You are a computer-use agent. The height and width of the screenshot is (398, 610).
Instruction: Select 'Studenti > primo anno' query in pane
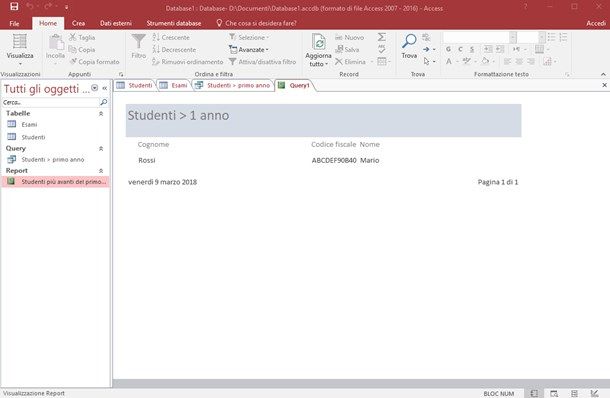pyautogui.click(x=56, y=159)
